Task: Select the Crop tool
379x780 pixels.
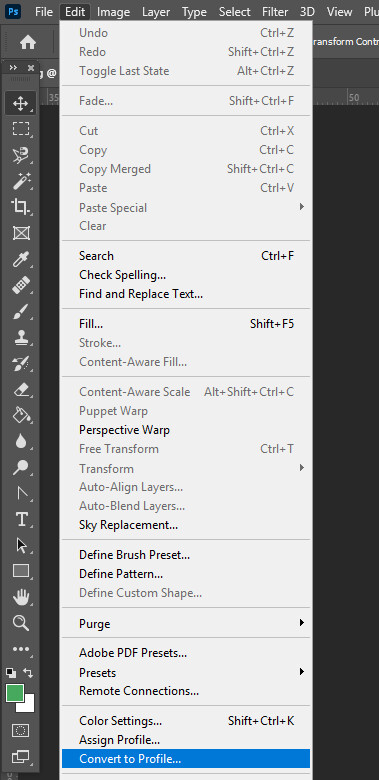Action: [x=20, y=207]
